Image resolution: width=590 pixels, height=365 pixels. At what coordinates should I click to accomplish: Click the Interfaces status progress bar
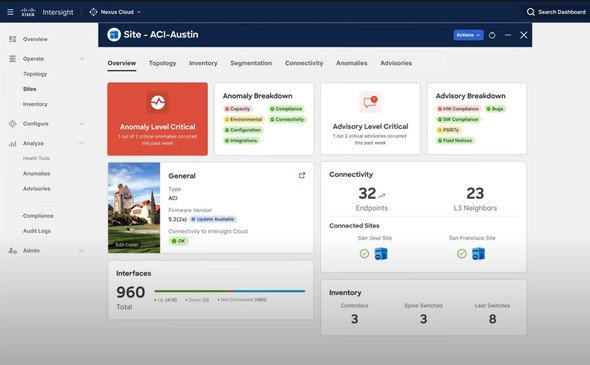230,291
